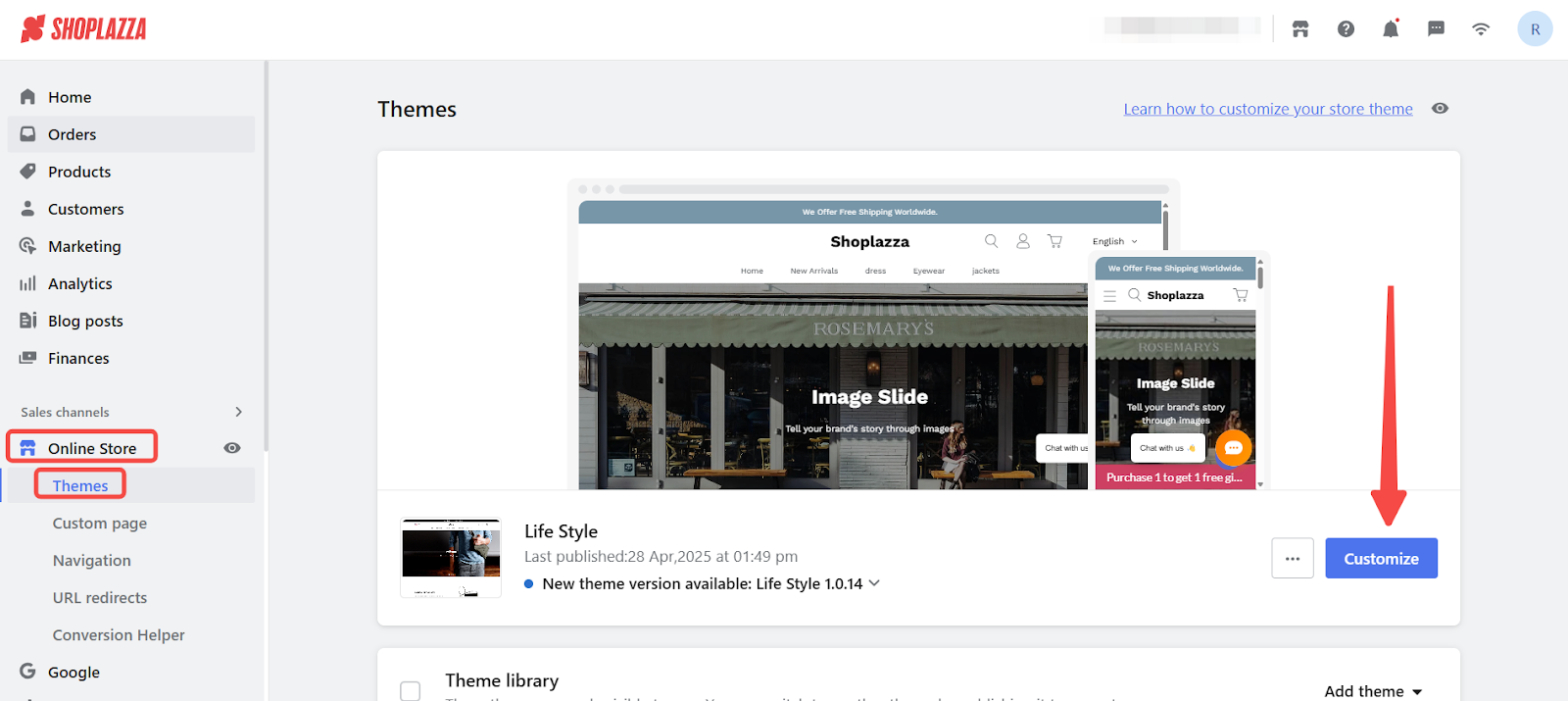Open Custom page under Online Store

(x=100, y=524)
